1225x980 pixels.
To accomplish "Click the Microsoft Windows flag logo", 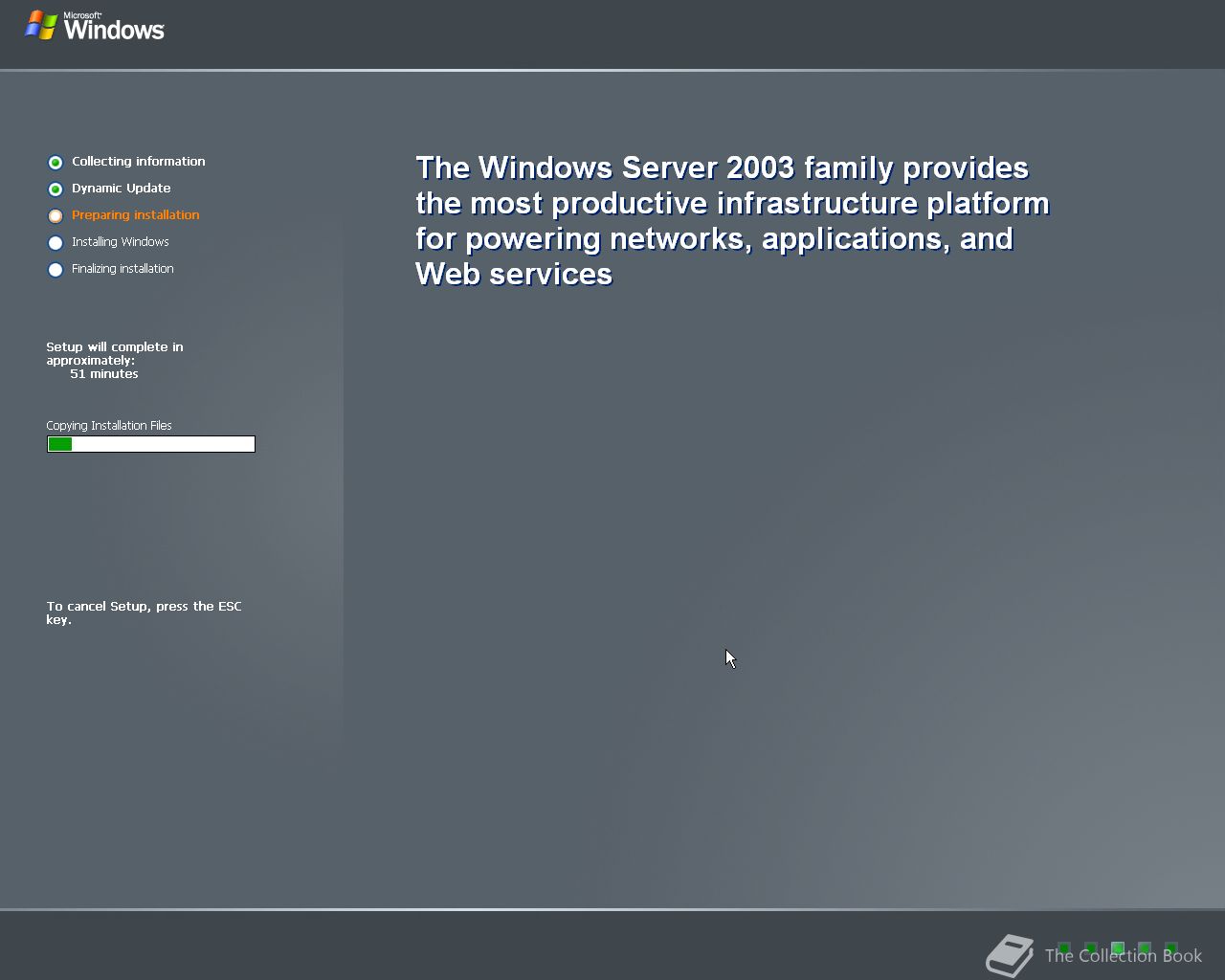I will 41,26.
